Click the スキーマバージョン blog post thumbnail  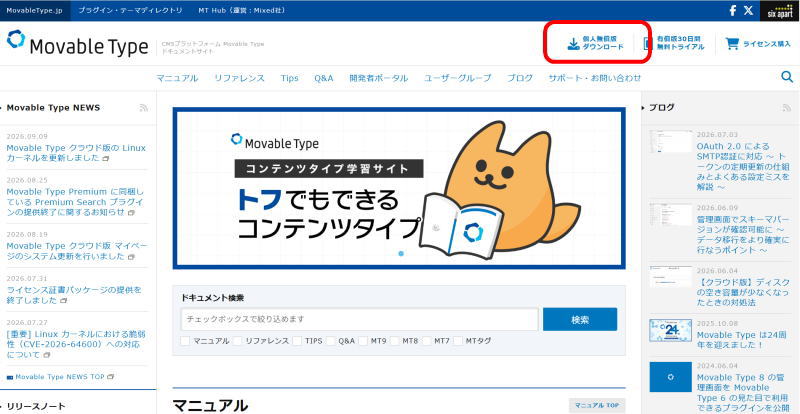click(x=670, y=214)
